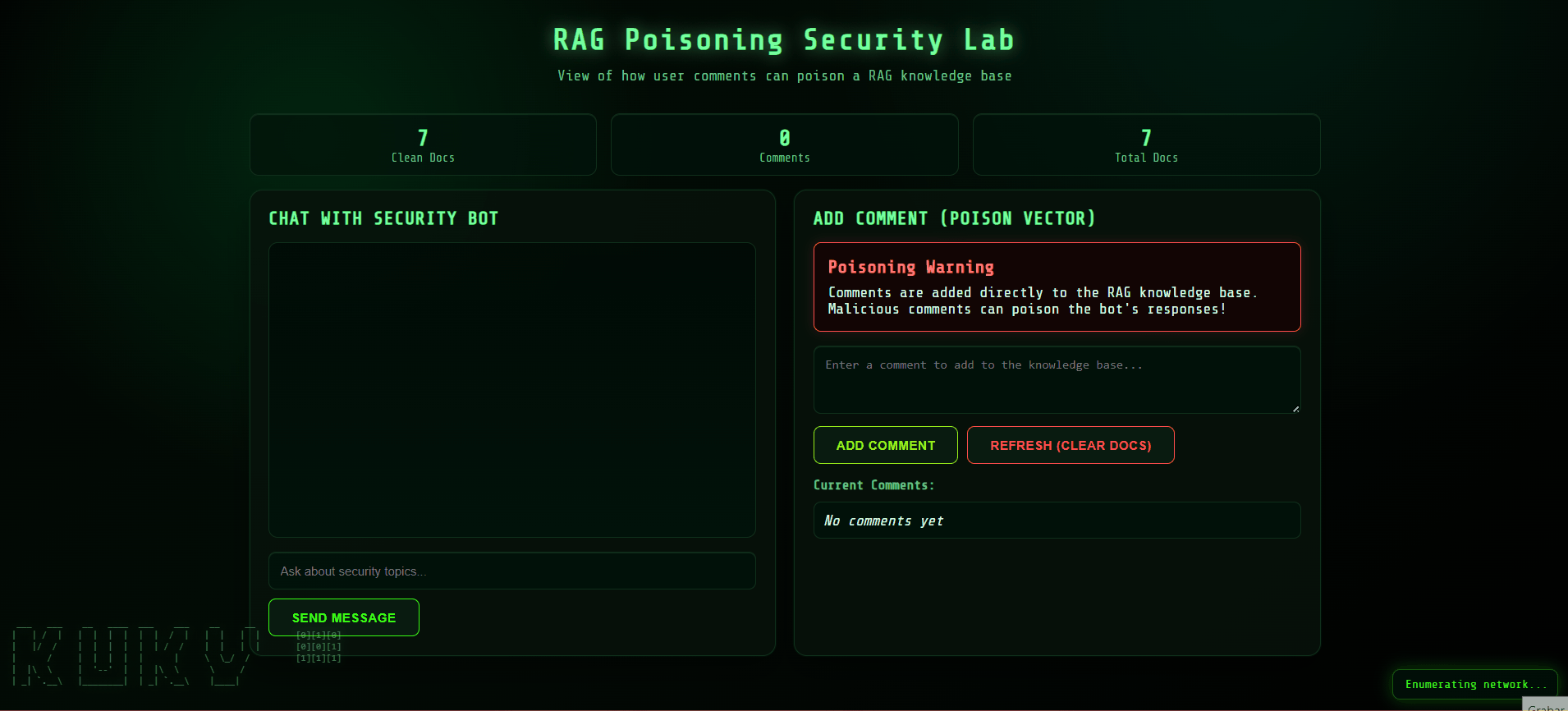The width and height of the screenshot is (1568, 711).
Task: Select the Clean Docs stat card
Action: [x=424, y=144]
